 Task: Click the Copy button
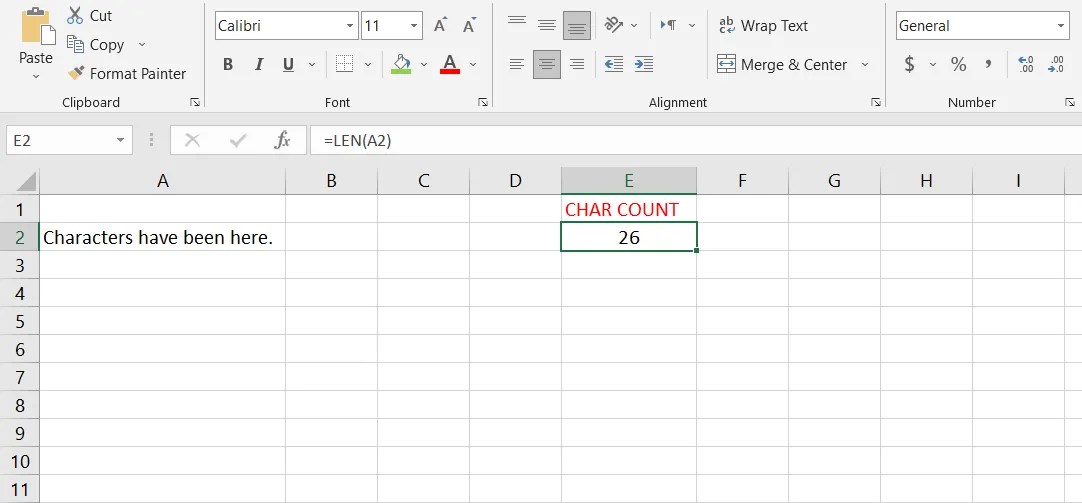point(96,45)
